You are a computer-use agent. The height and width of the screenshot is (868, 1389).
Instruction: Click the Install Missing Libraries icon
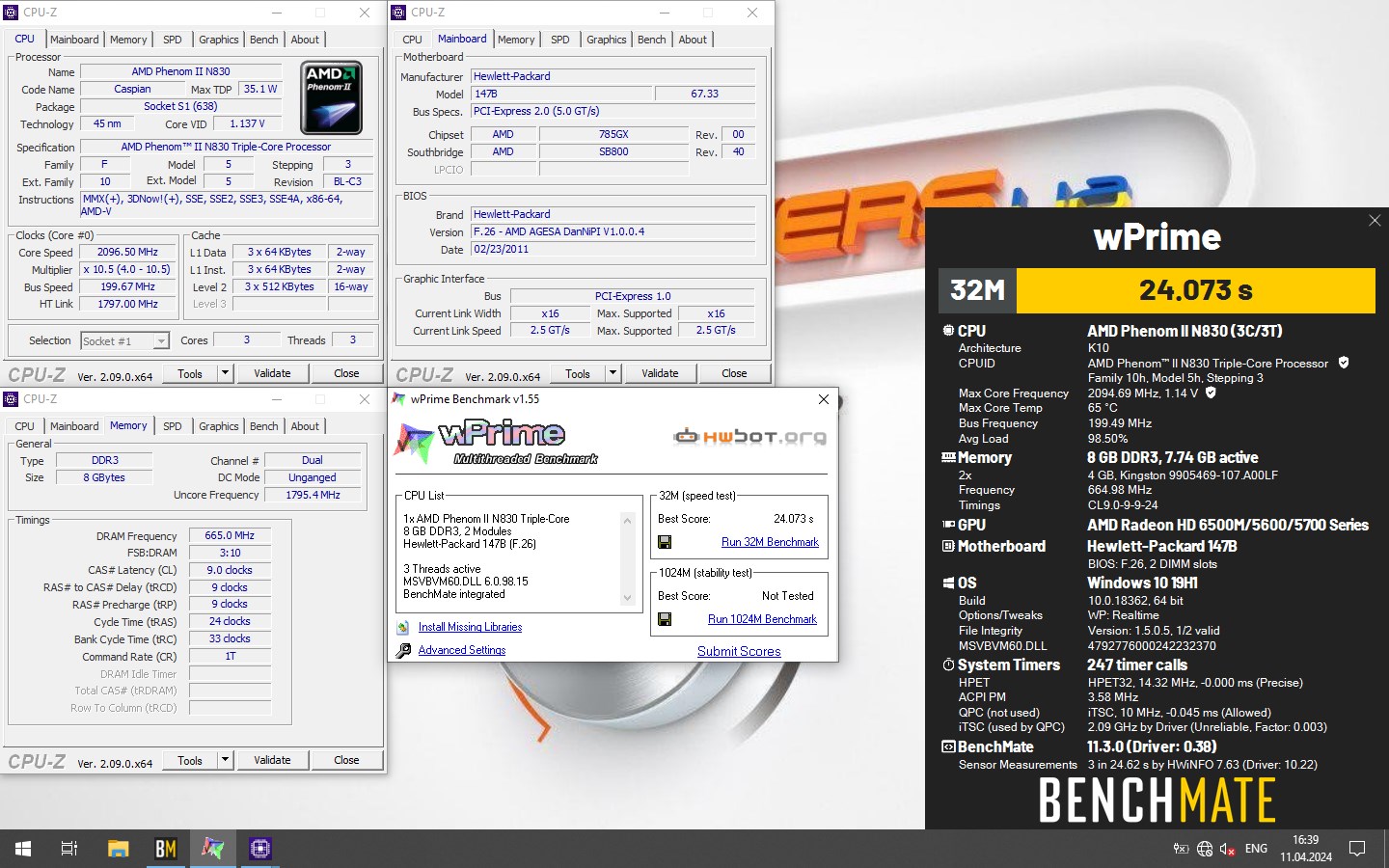pos(403,627)
